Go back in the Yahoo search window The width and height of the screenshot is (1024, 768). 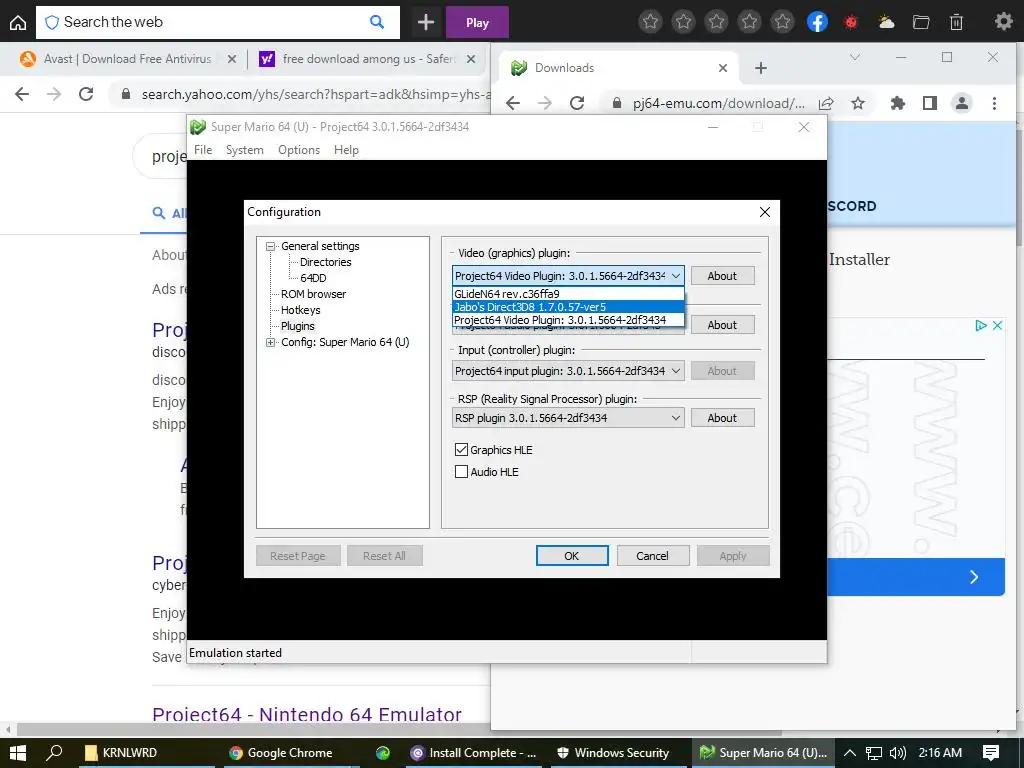22,94
